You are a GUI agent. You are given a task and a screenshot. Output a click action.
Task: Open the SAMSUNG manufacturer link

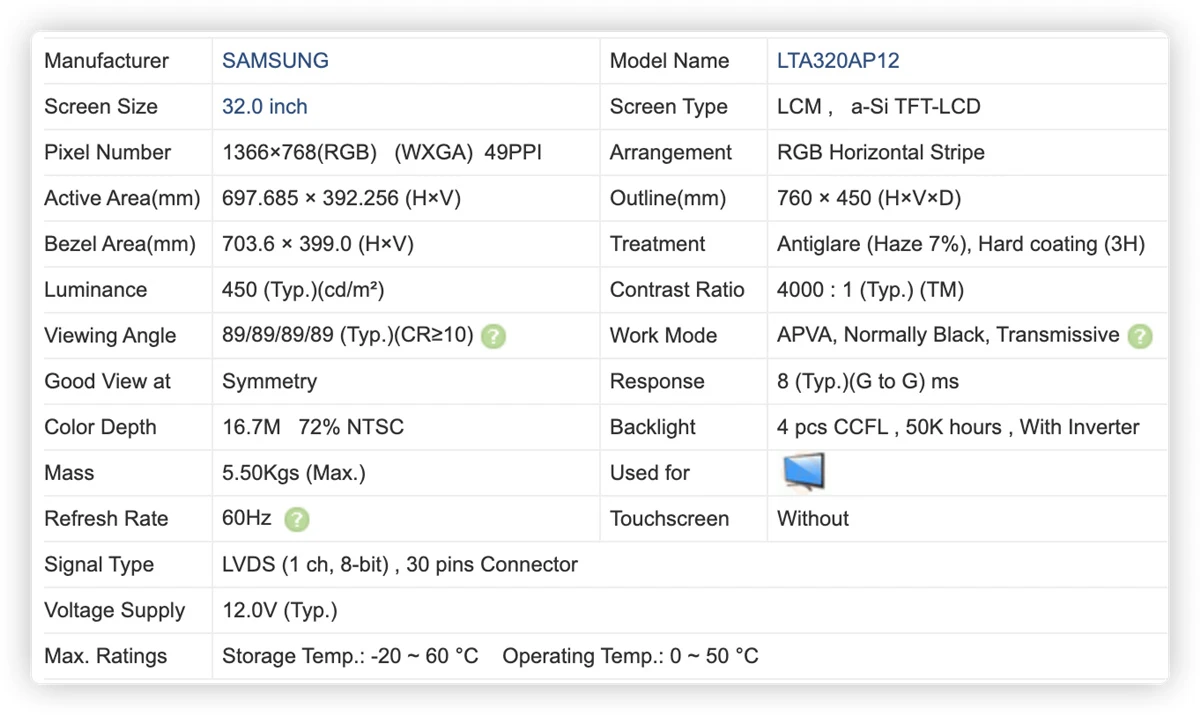pyautogui.click(x=275, y=61)
